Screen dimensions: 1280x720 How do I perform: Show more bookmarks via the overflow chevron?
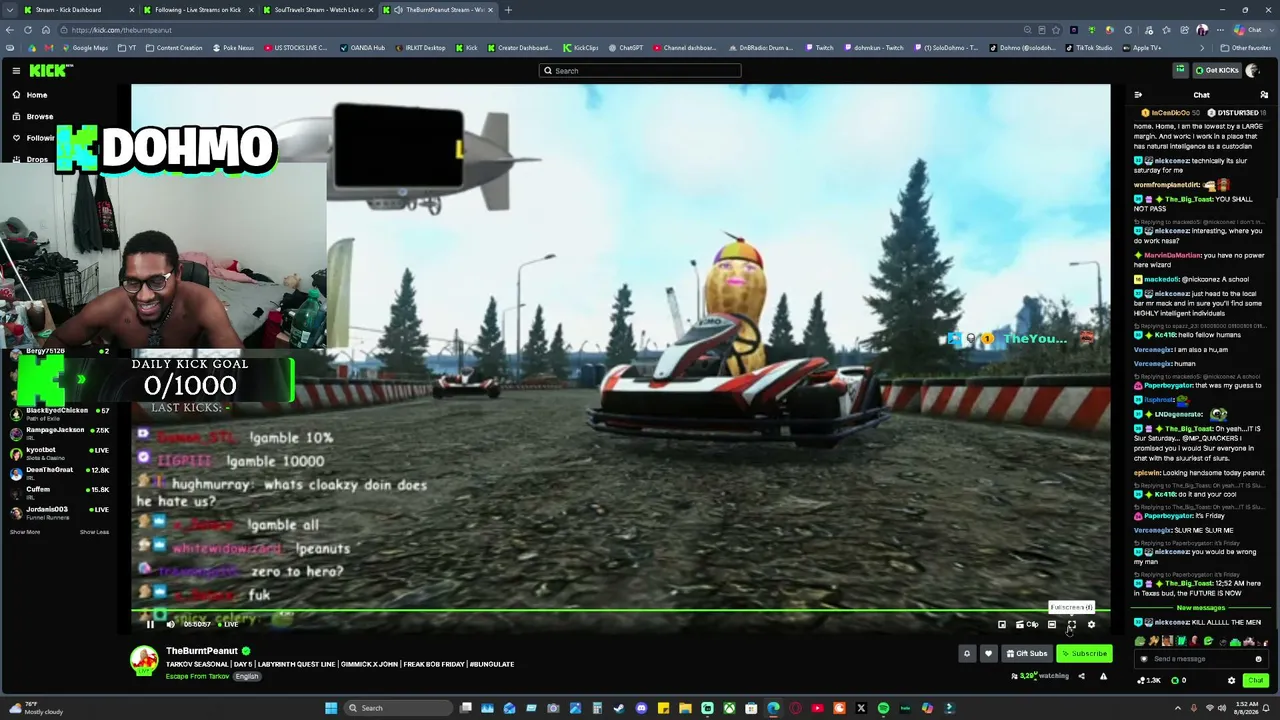click(x=1202, y=48)
